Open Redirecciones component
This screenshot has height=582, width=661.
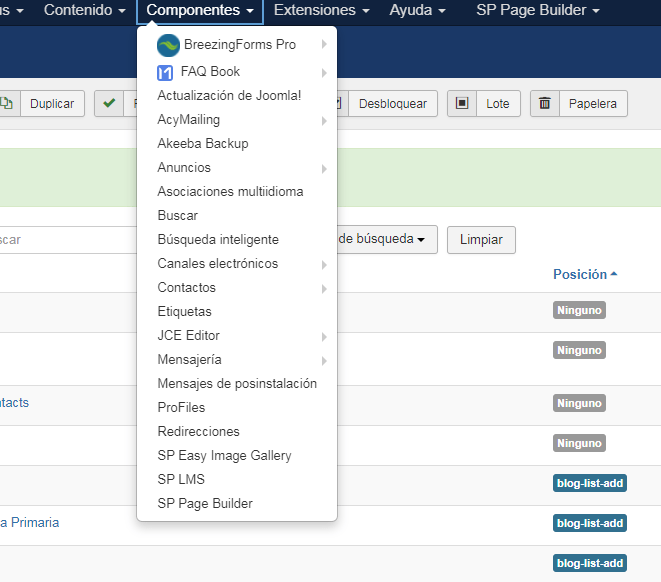point(199,432)
